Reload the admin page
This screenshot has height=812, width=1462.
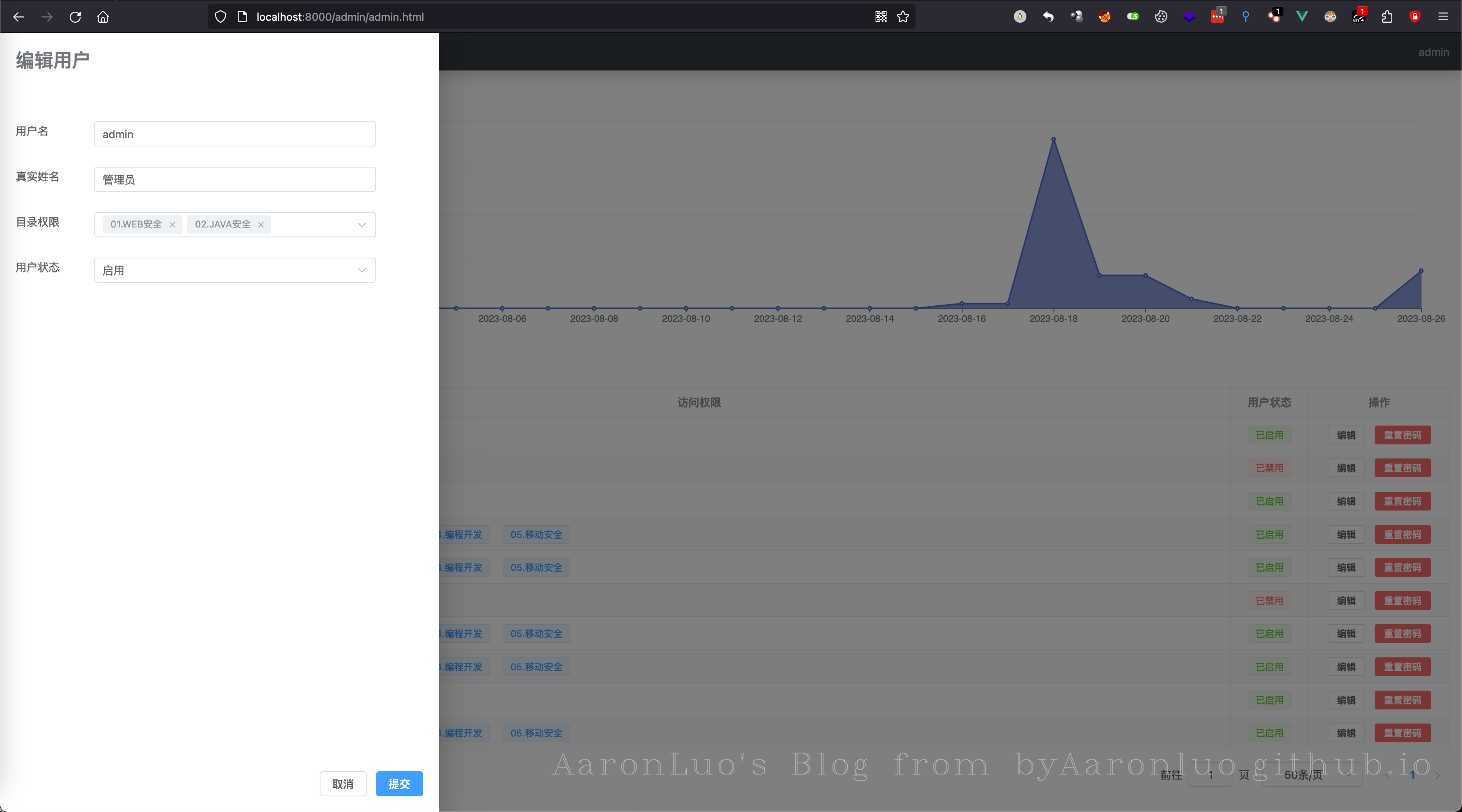click(75, 17)
